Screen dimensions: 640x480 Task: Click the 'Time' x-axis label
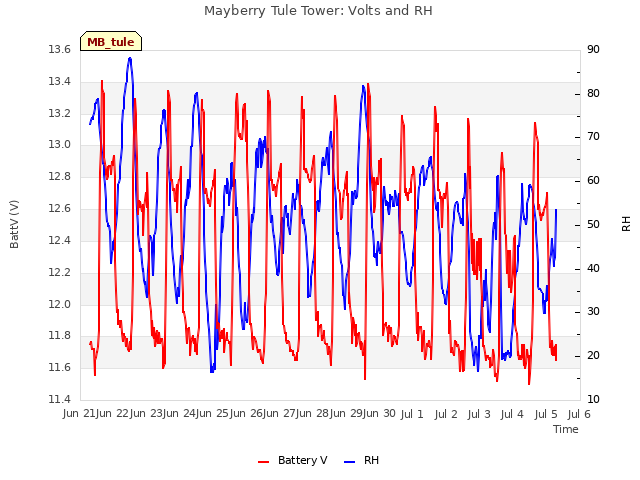(x=566, y=429)
